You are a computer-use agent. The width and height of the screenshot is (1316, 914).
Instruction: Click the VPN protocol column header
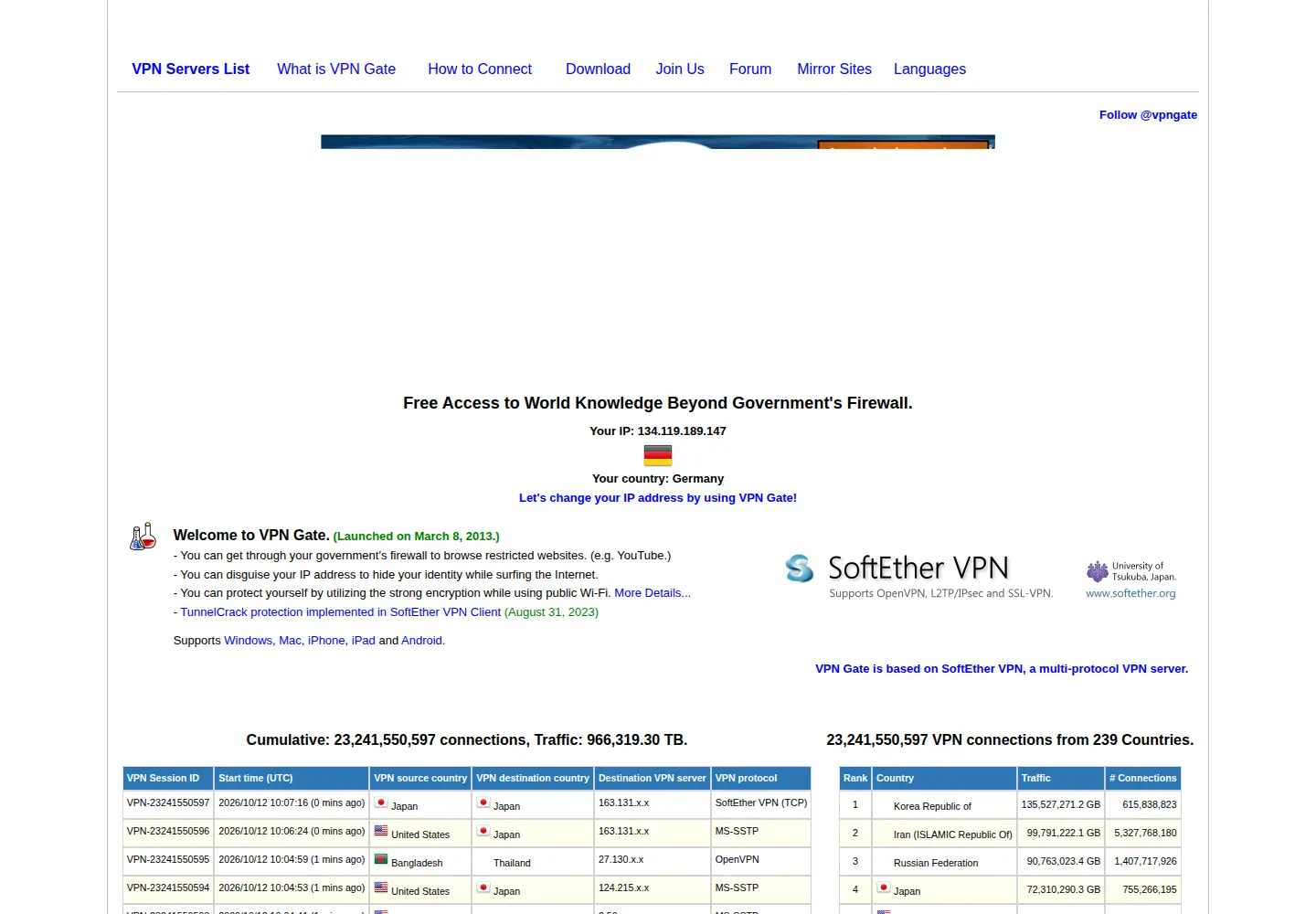pos(761,778)
